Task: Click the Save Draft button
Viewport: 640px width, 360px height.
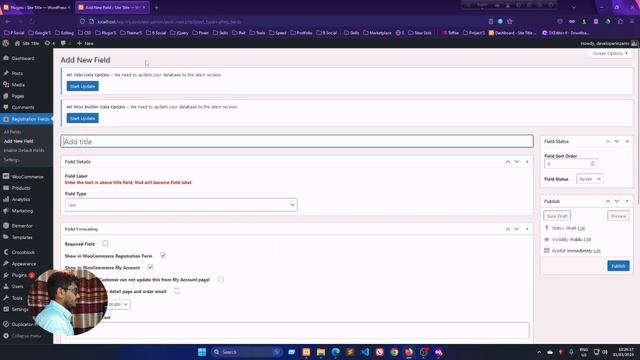Action: point(557,216)
